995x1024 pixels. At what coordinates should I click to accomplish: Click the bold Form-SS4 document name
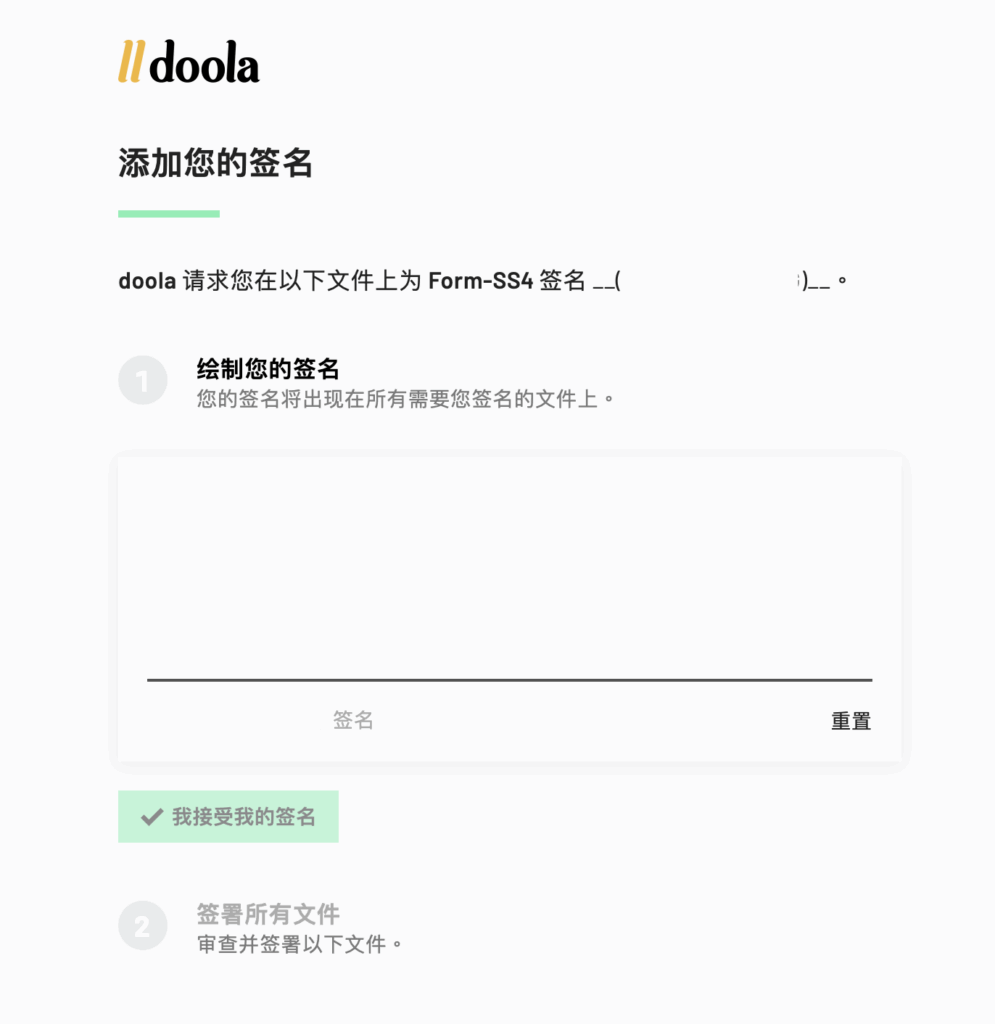[x=480, y=281]
